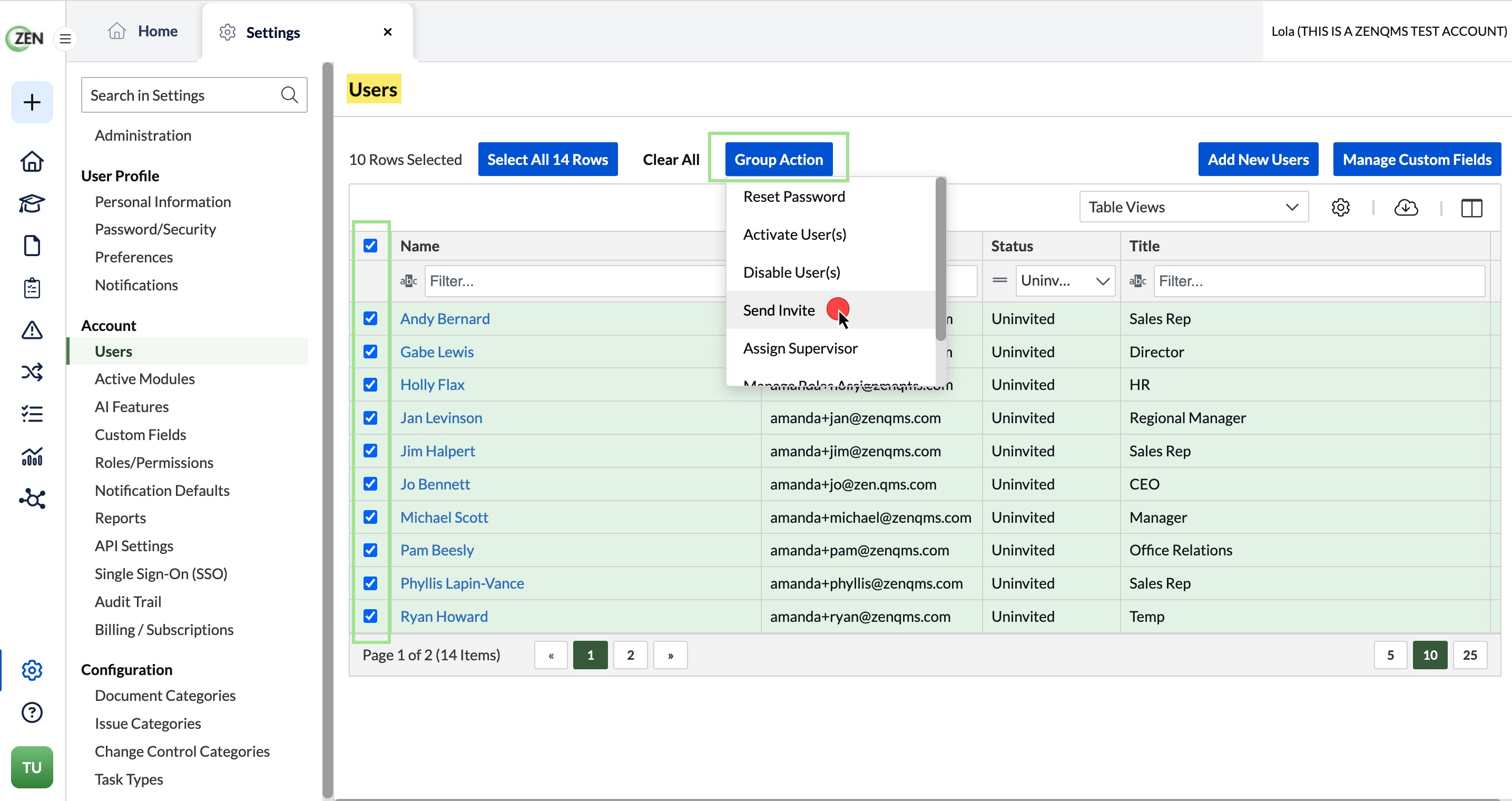Go to page 2 of users
This screenshot has height=801, width=1512.
point(631,655)
